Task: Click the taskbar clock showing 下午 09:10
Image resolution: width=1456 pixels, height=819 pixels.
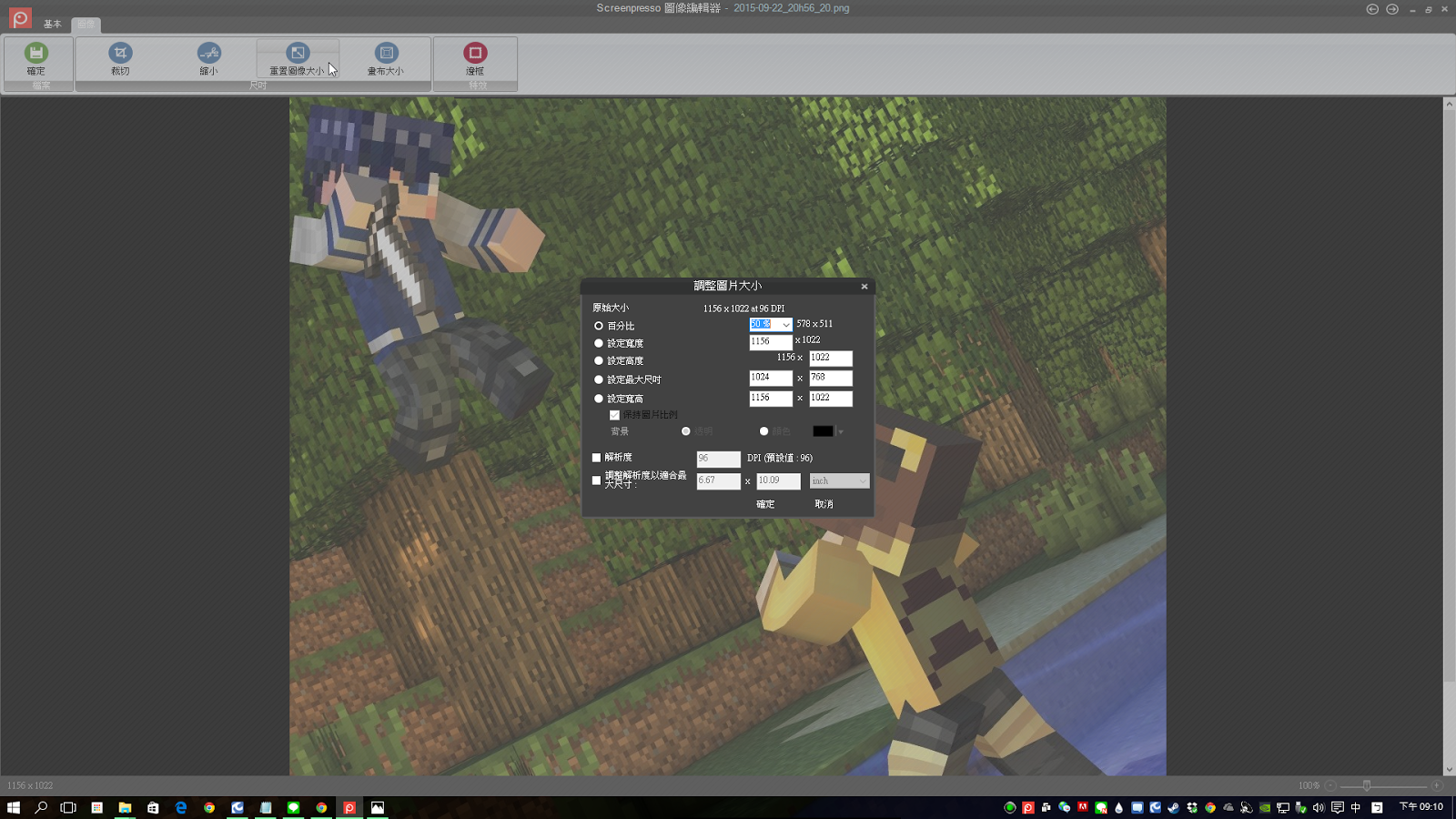Action: 1421,807
